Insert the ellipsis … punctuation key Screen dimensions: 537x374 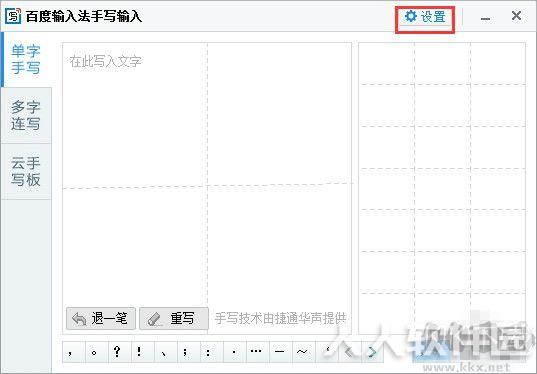pyautogui.click(x=257, y=352)
